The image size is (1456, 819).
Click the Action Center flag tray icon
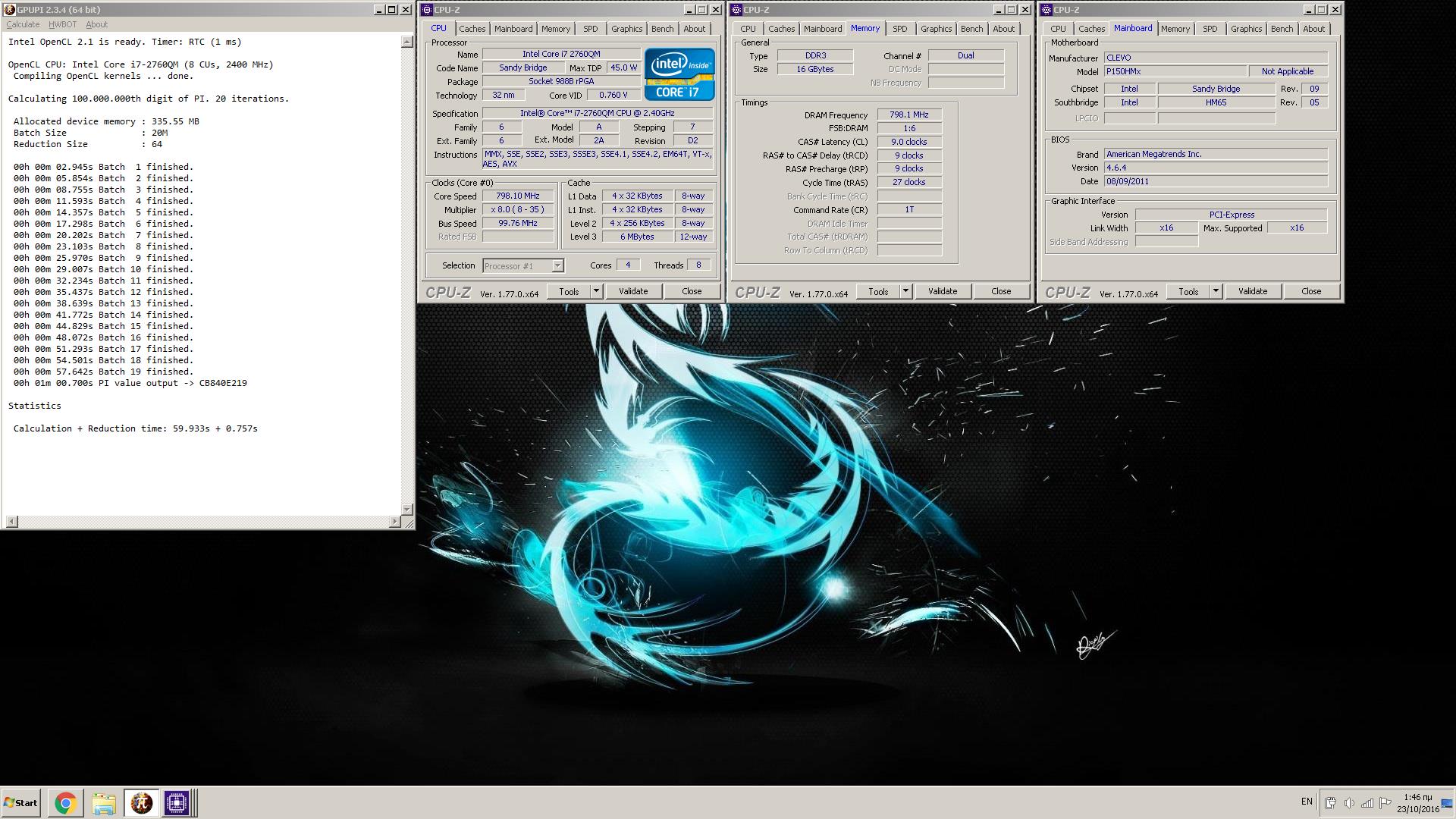point(1385,802)
